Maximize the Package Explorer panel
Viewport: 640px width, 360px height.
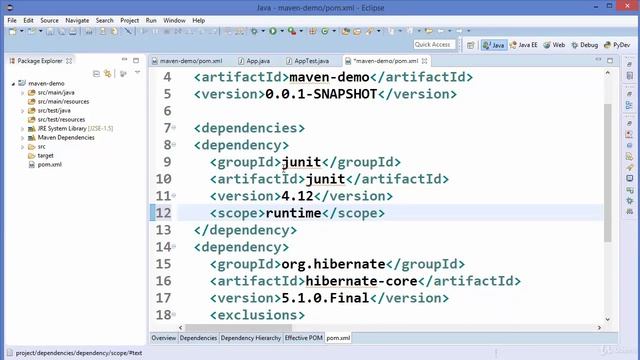[136, 60]
